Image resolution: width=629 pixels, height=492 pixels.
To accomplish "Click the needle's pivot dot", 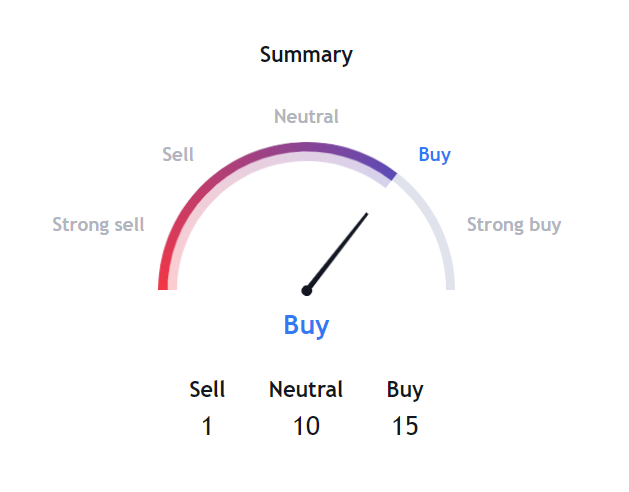I will coord(307,291).
